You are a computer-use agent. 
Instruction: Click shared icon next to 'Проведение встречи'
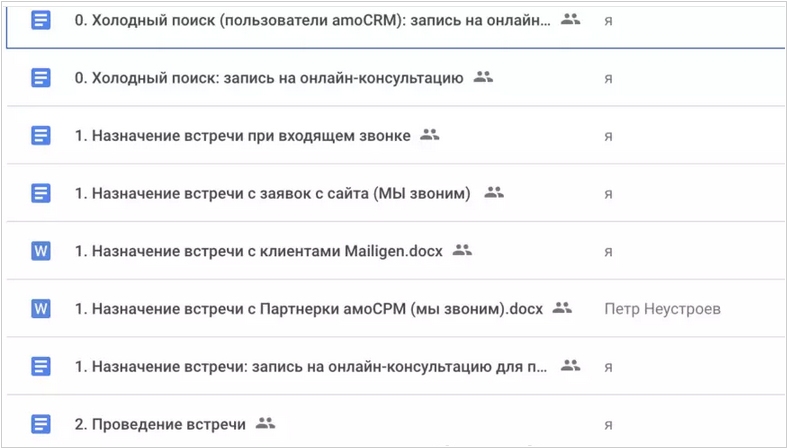pos(266,423)
